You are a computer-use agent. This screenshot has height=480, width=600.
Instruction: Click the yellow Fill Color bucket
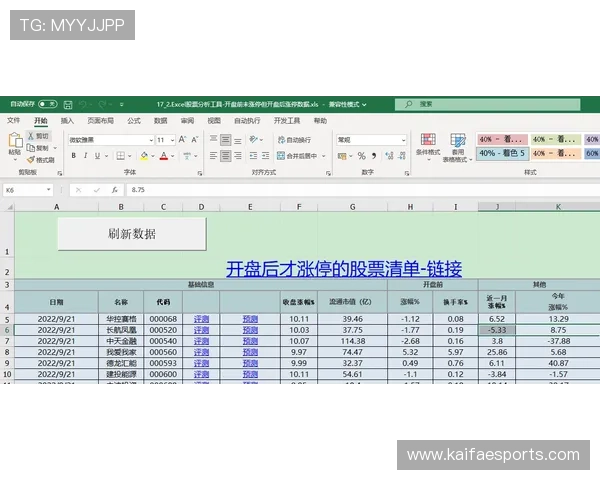coord(144,156)
